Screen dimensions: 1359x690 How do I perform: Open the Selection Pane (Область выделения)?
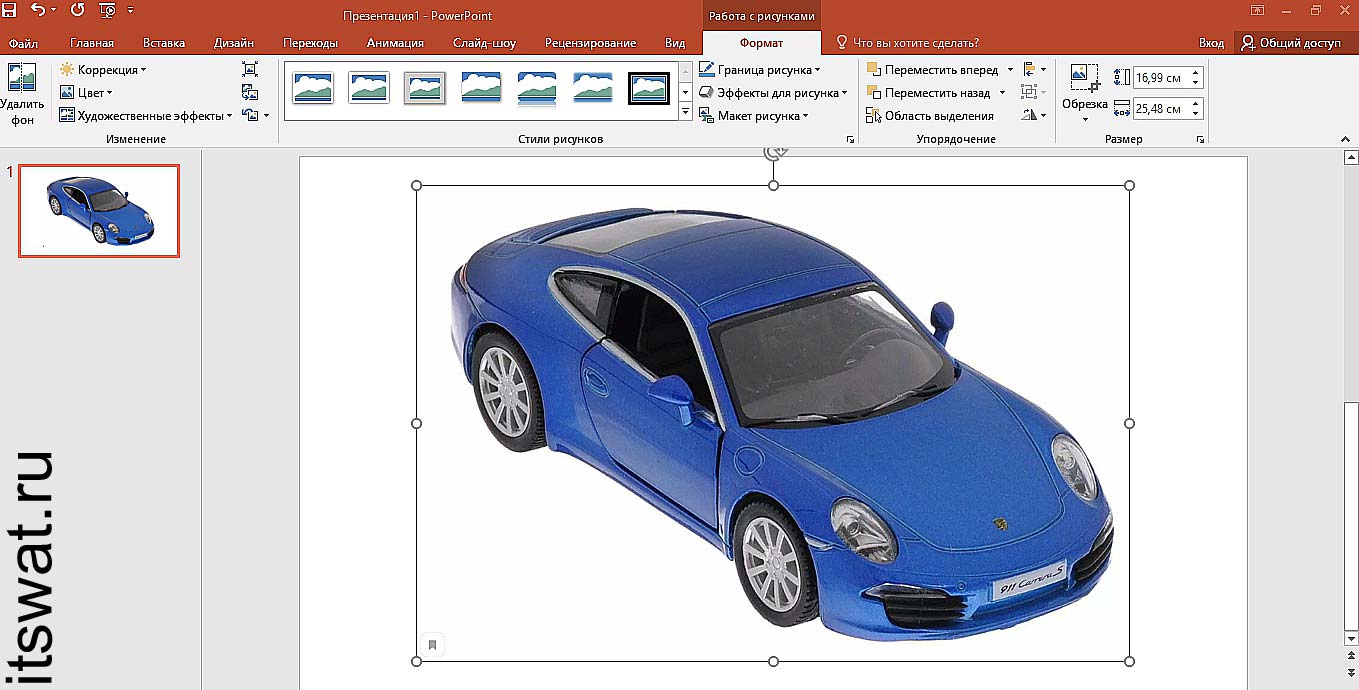930,116
